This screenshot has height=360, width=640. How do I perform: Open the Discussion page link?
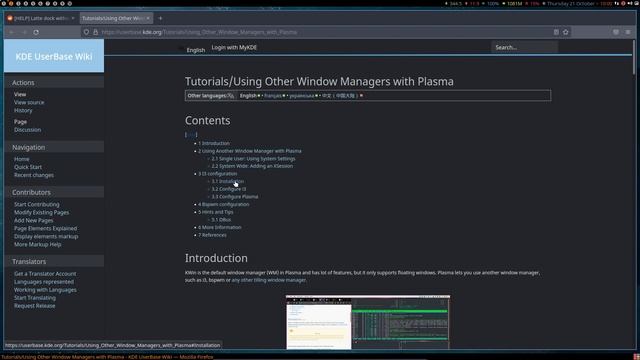(x=27, y=130)
